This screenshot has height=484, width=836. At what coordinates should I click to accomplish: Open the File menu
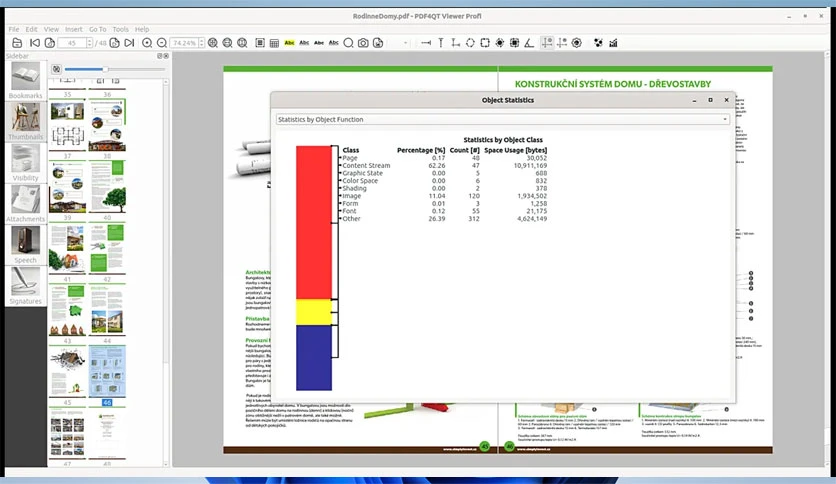(x=14, y=29)
